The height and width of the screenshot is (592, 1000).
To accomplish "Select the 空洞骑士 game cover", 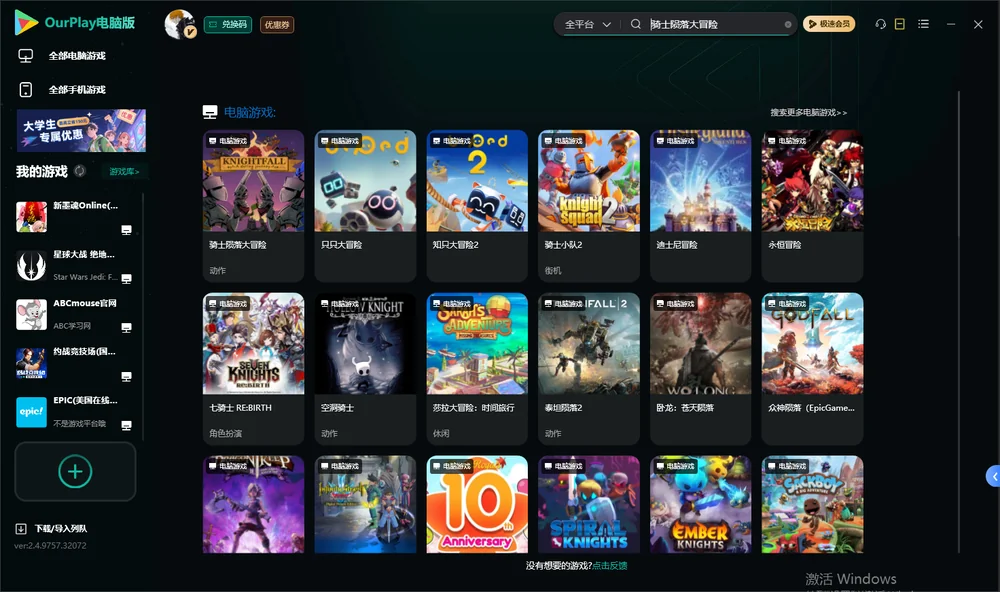I will tap(365, 344).
